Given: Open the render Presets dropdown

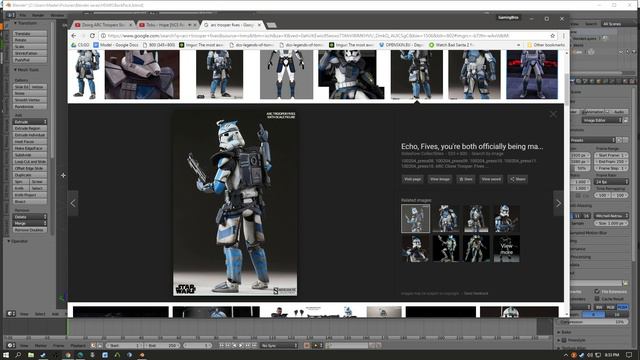Looking at the screenshot, I should click(x=593, y=140).
